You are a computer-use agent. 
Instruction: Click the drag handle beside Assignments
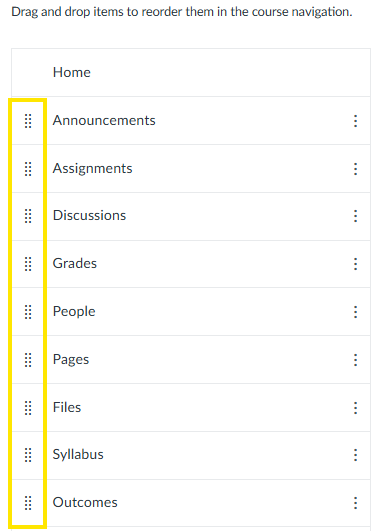(28, 169)
